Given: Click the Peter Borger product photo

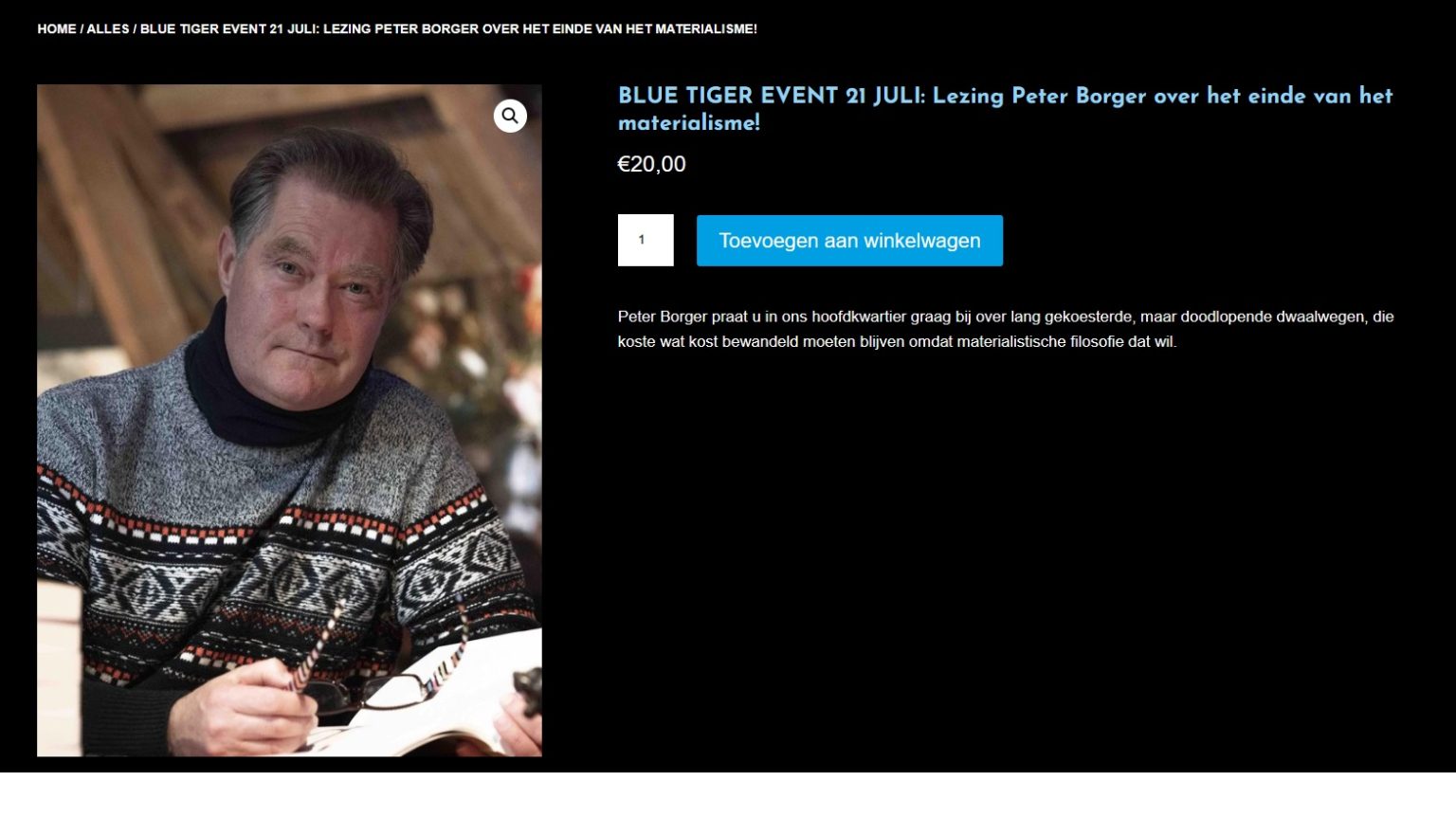Looking at the screenshot, I should click(289, 420).
